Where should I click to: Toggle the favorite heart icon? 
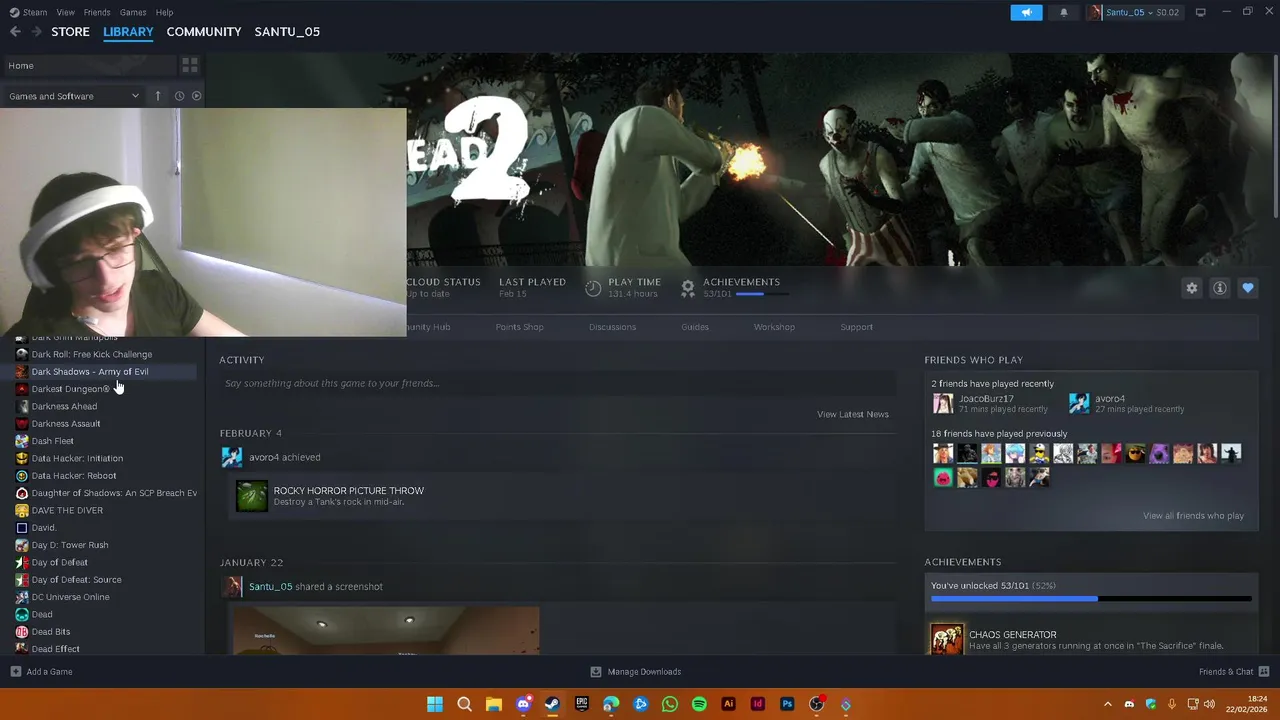(x=1248, y=288)
